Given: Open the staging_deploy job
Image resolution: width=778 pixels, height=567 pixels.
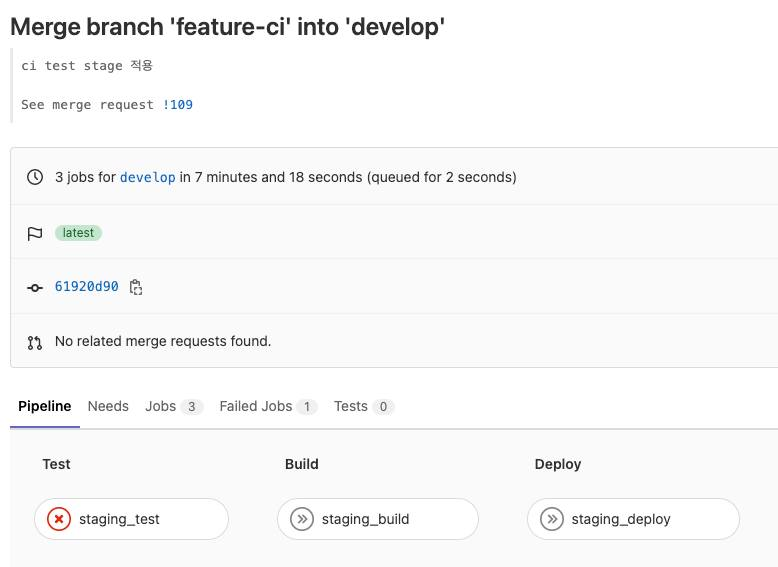Looking at the screenshot, I should coord(621,519).
